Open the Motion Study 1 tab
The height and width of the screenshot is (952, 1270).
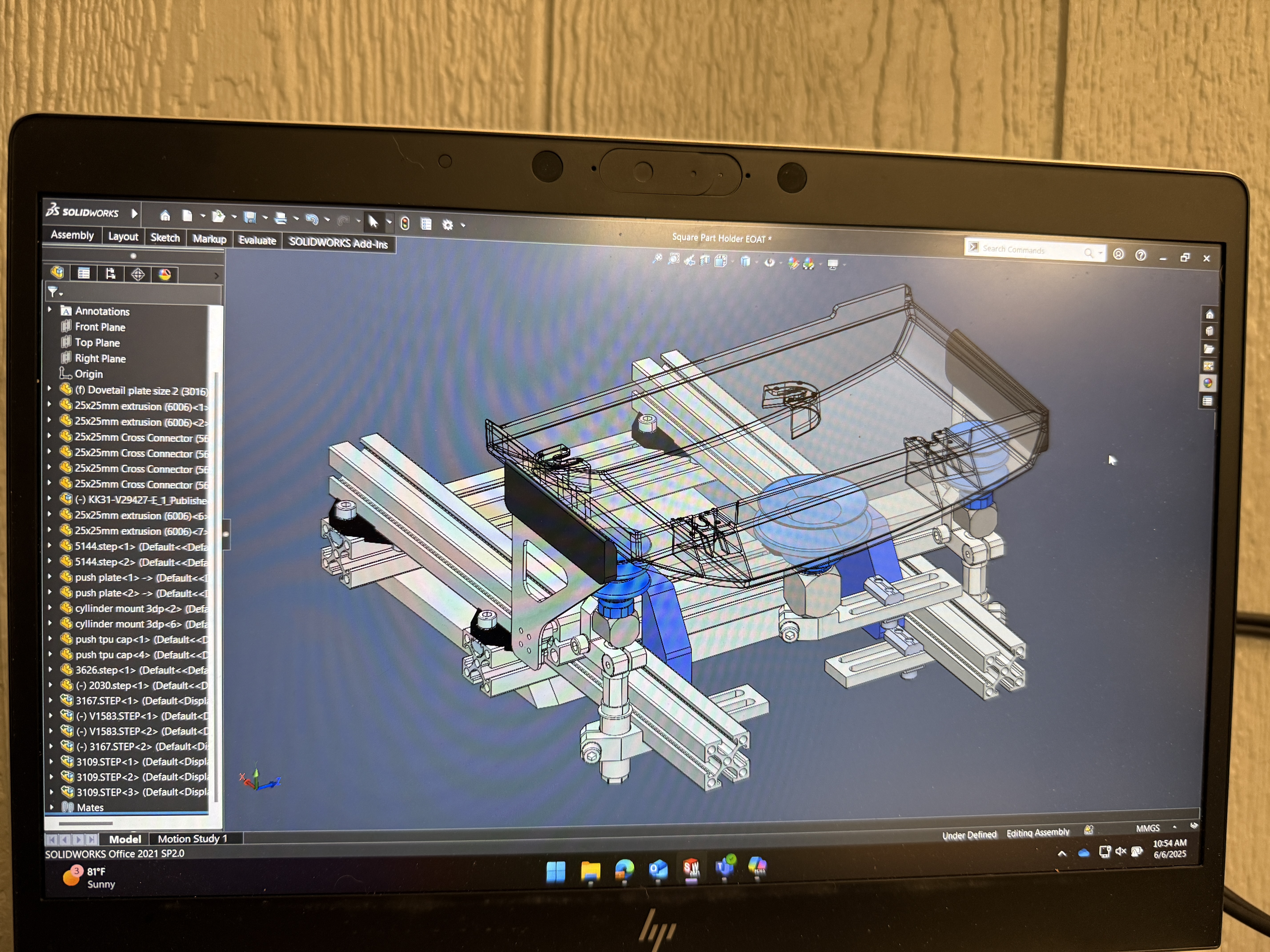tap(192, 838)
